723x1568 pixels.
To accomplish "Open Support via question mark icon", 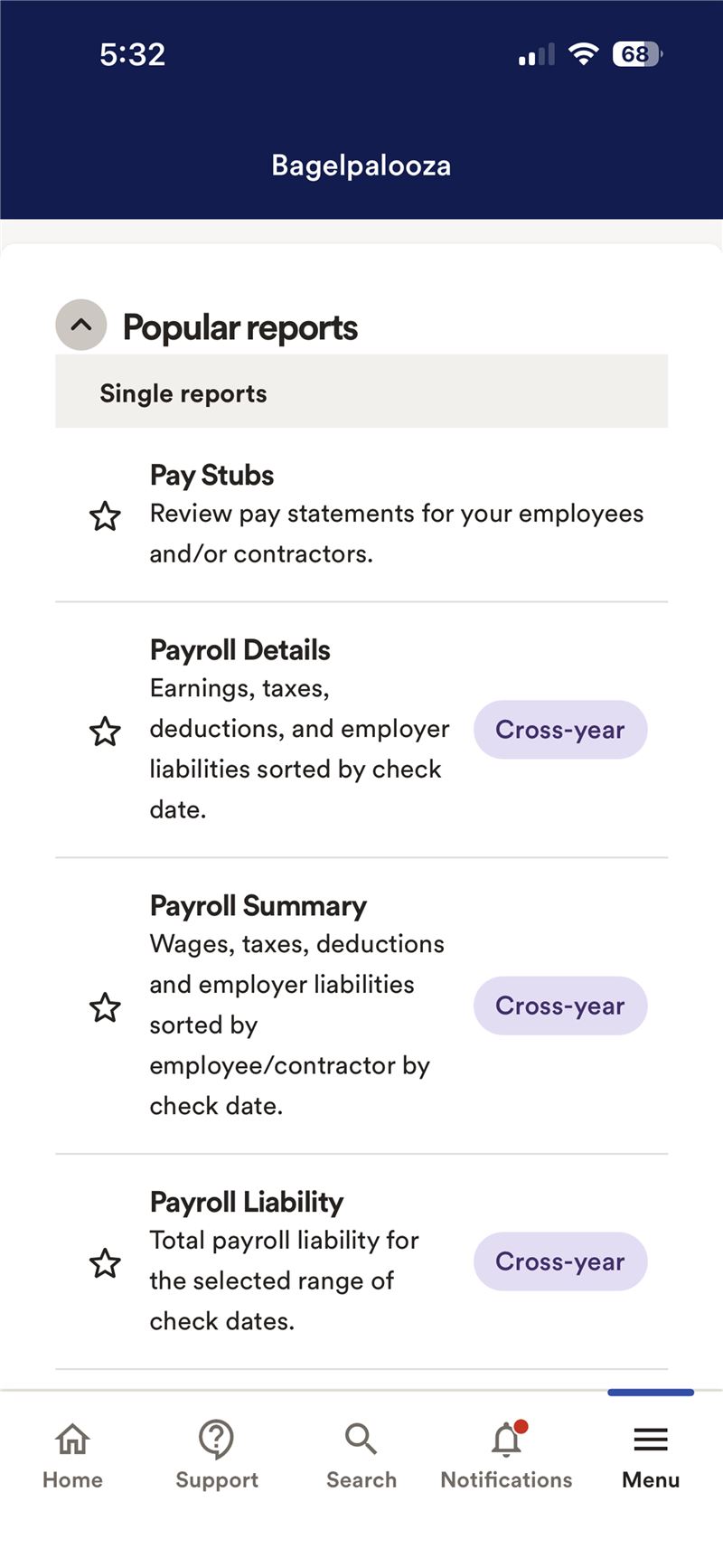I will pyautogui.click(x=217, y=1439).
